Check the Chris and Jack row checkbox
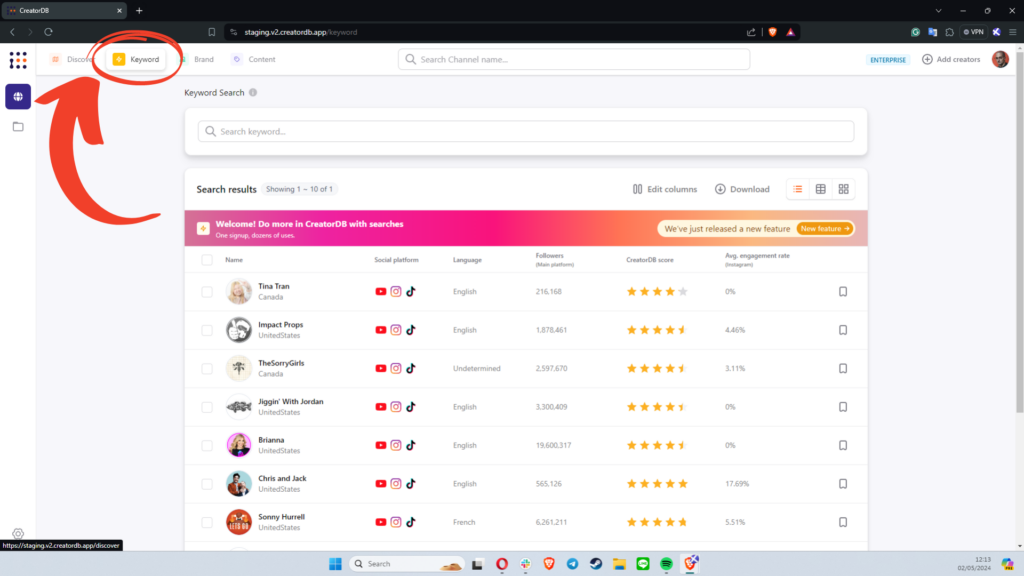 (207, 484)
